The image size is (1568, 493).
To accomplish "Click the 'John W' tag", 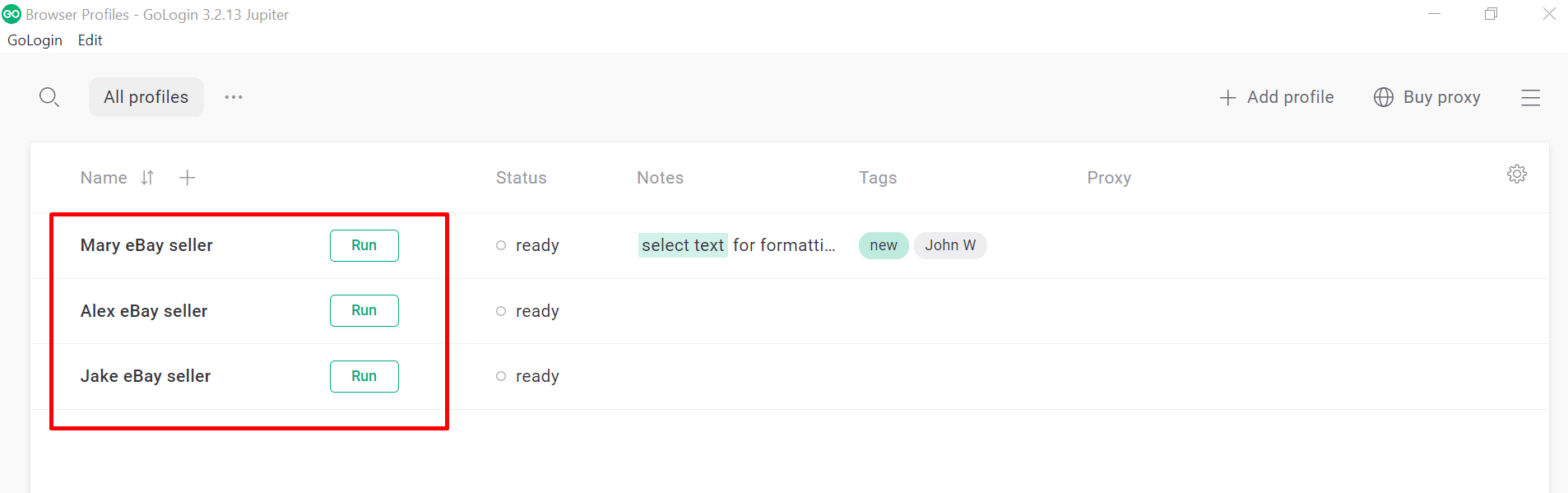I will coord(950,245).
